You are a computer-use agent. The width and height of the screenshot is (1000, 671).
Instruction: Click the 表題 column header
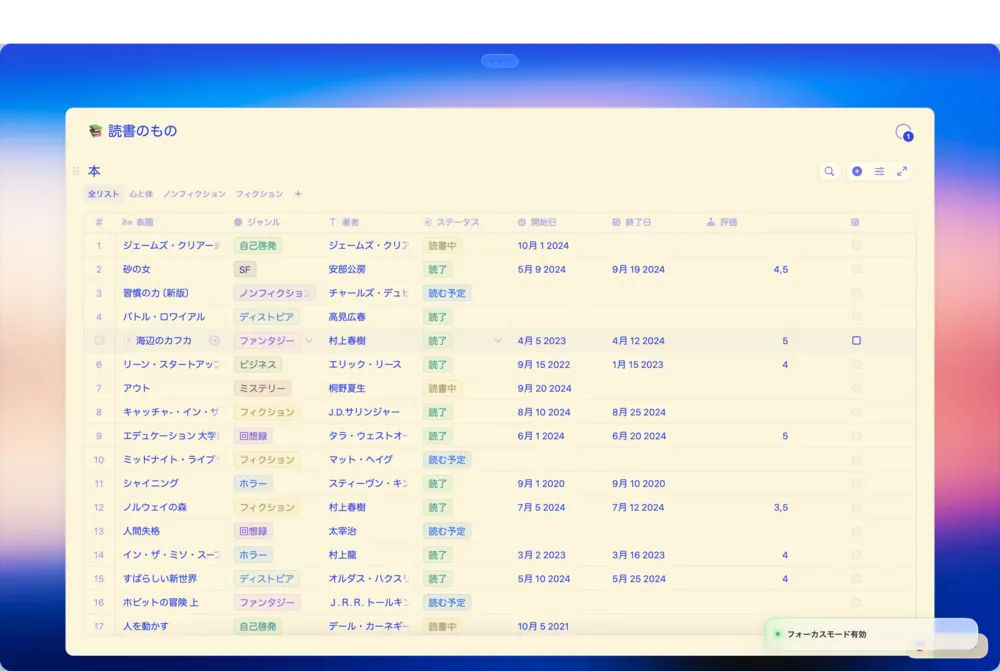pyautogui.click(x=138, y=222)
